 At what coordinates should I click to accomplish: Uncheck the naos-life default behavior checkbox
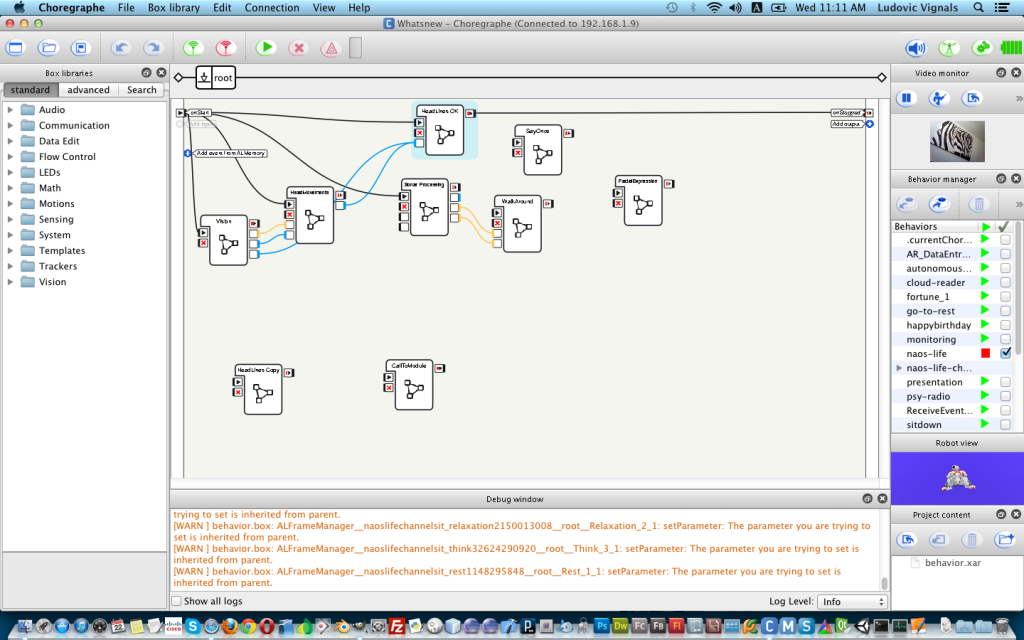tap(1005, 353)
